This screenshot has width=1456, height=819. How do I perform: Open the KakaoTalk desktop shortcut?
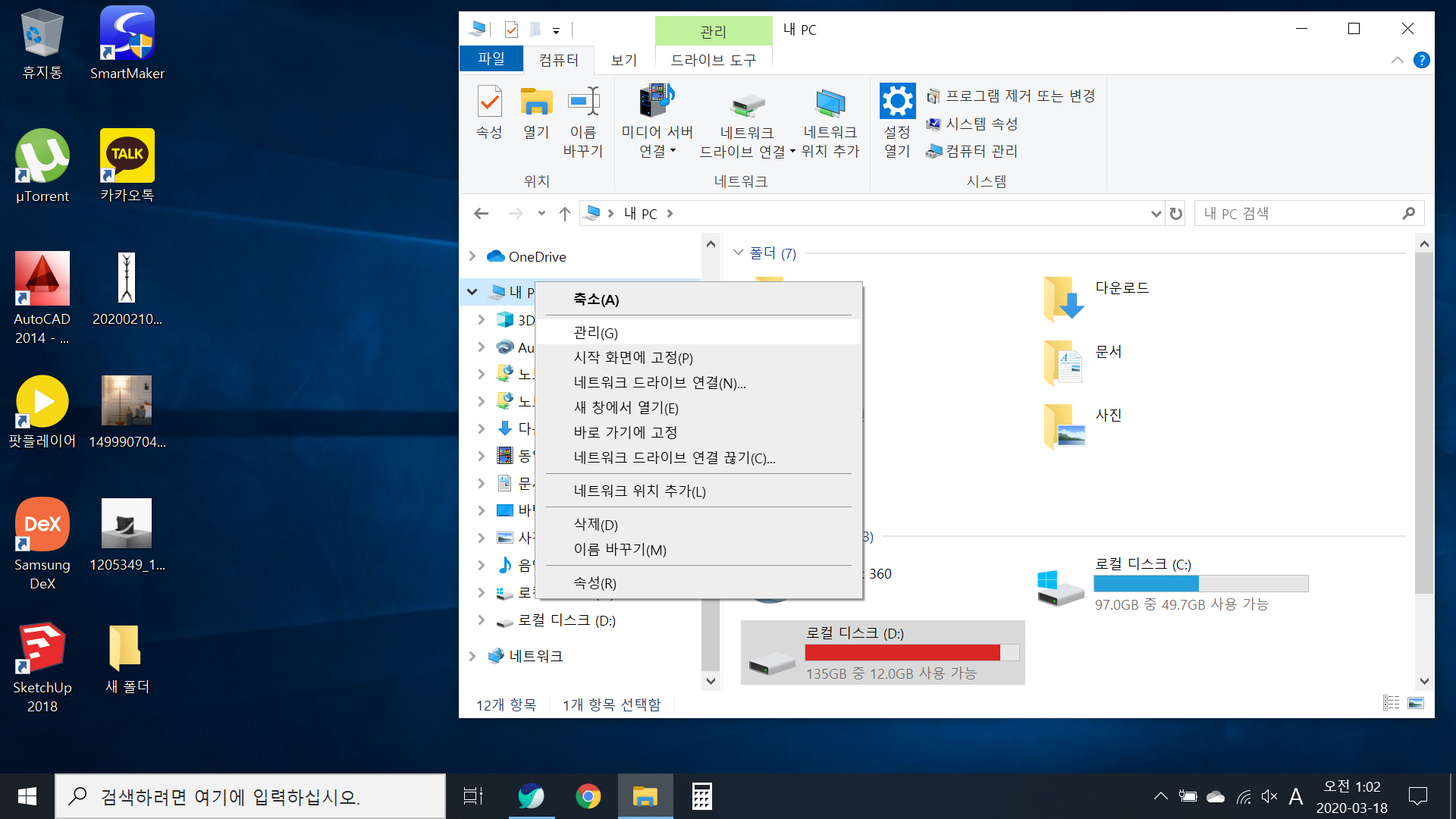point(127,165)
